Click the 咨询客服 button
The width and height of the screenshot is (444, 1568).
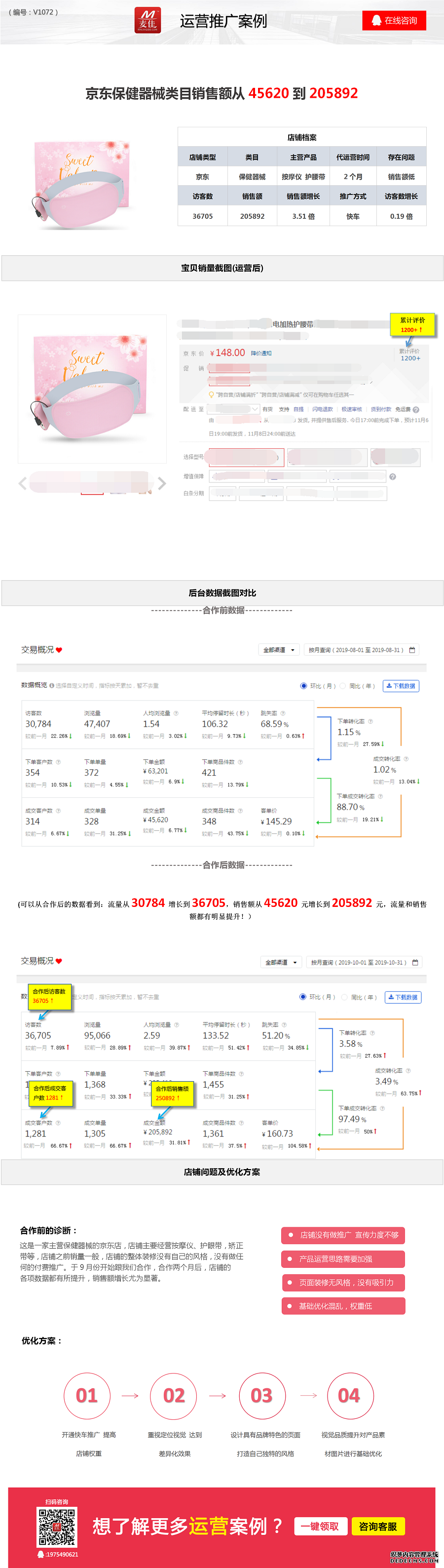point(378,1526)
